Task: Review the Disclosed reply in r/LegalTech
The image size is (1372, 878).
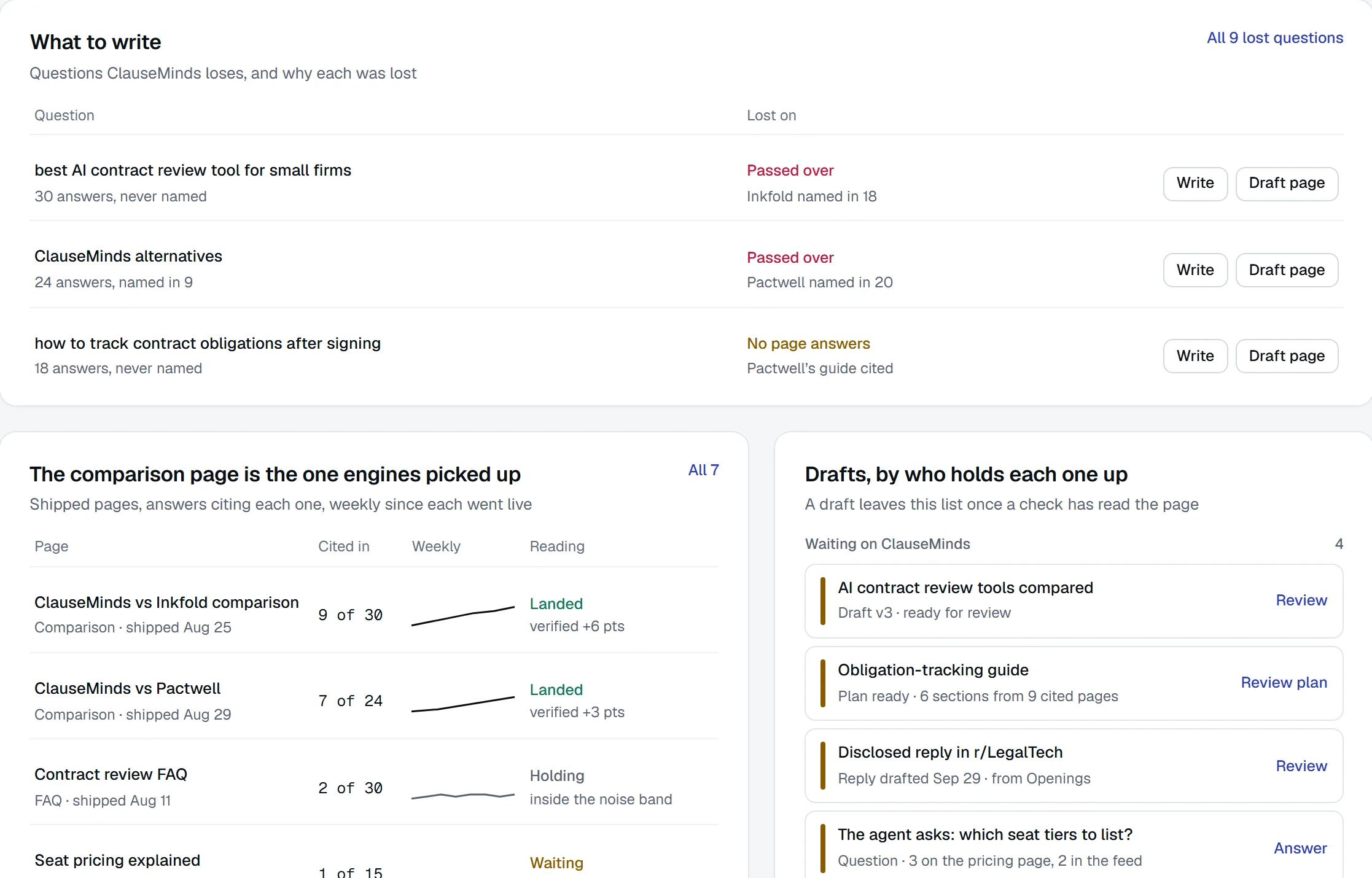Action: pos(1301,766)
